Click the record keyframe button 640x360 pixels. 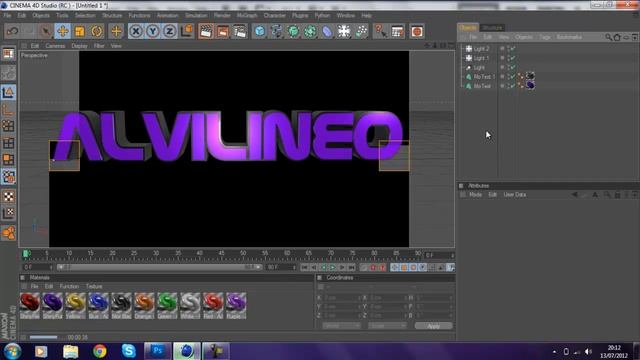click(373, 267)
